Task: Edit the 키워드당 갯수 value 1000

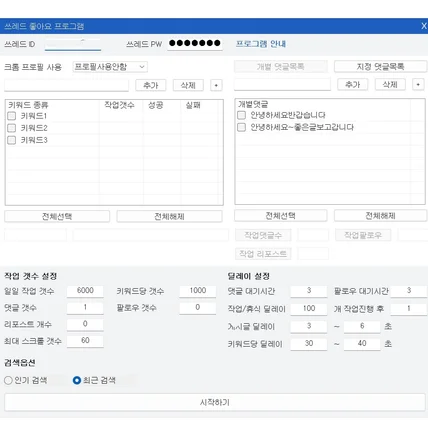Action: coord(198,291)
